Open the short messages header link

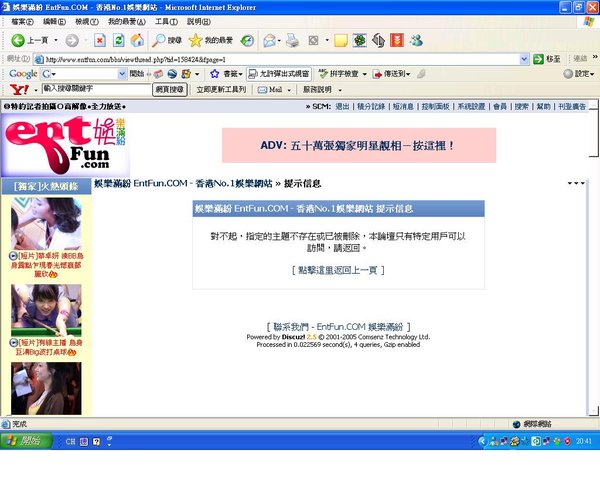403,106
